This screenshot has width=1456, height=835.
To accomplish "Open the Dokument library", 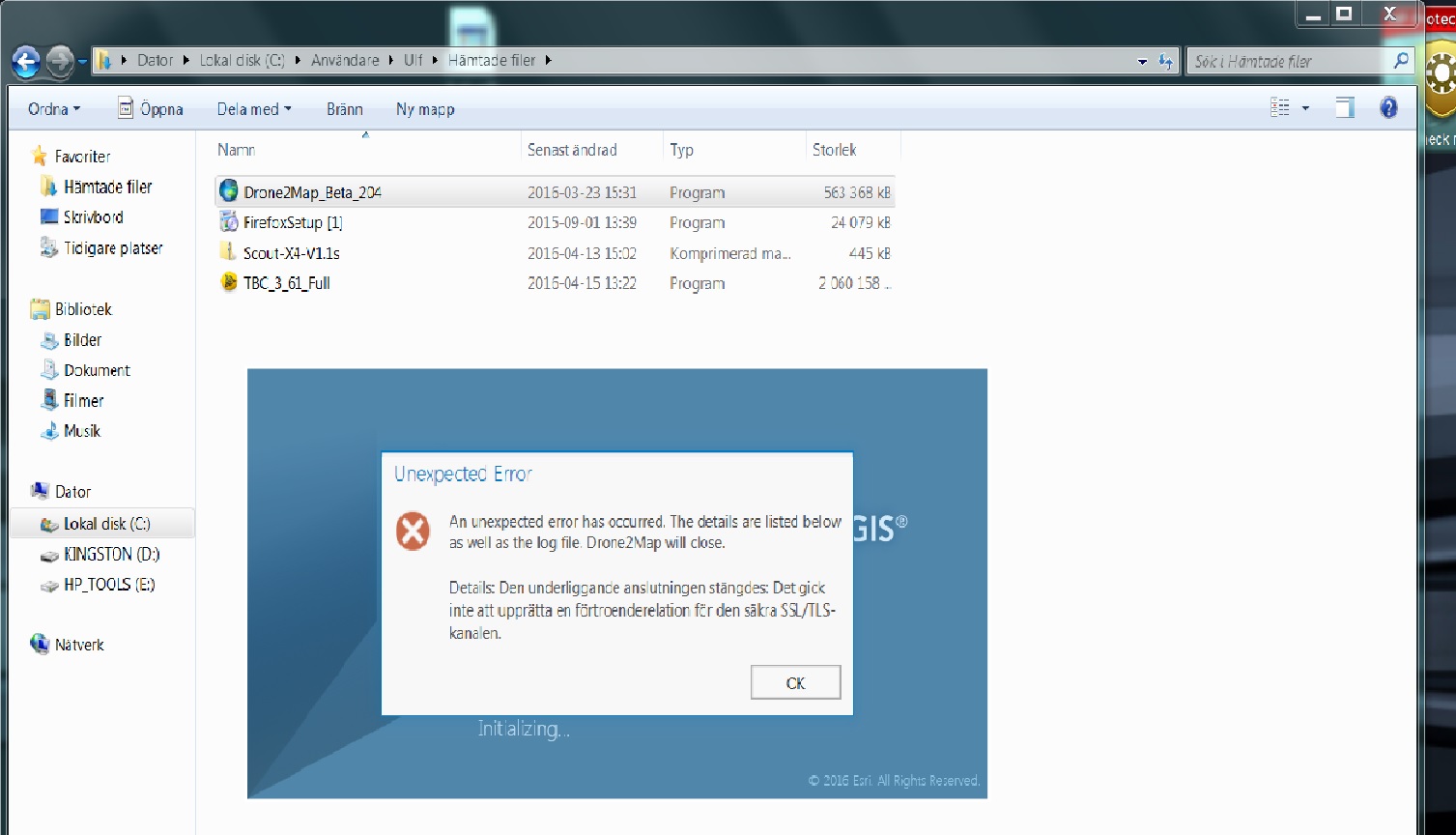I will [97, 370].
